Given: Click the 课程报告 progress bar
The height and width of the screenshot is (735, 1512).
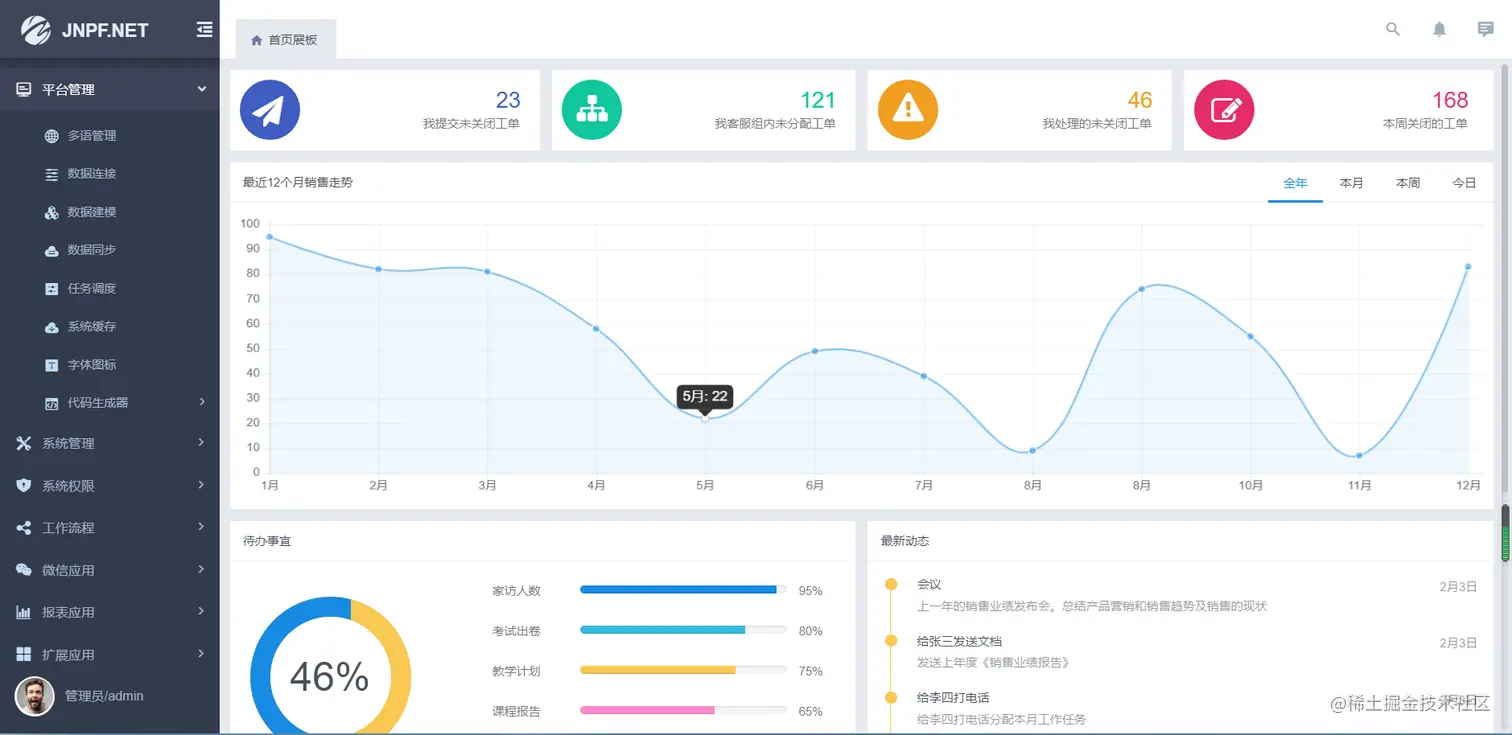Looking at the screenshot, I should pyautogui.click(x=683, y=710).
